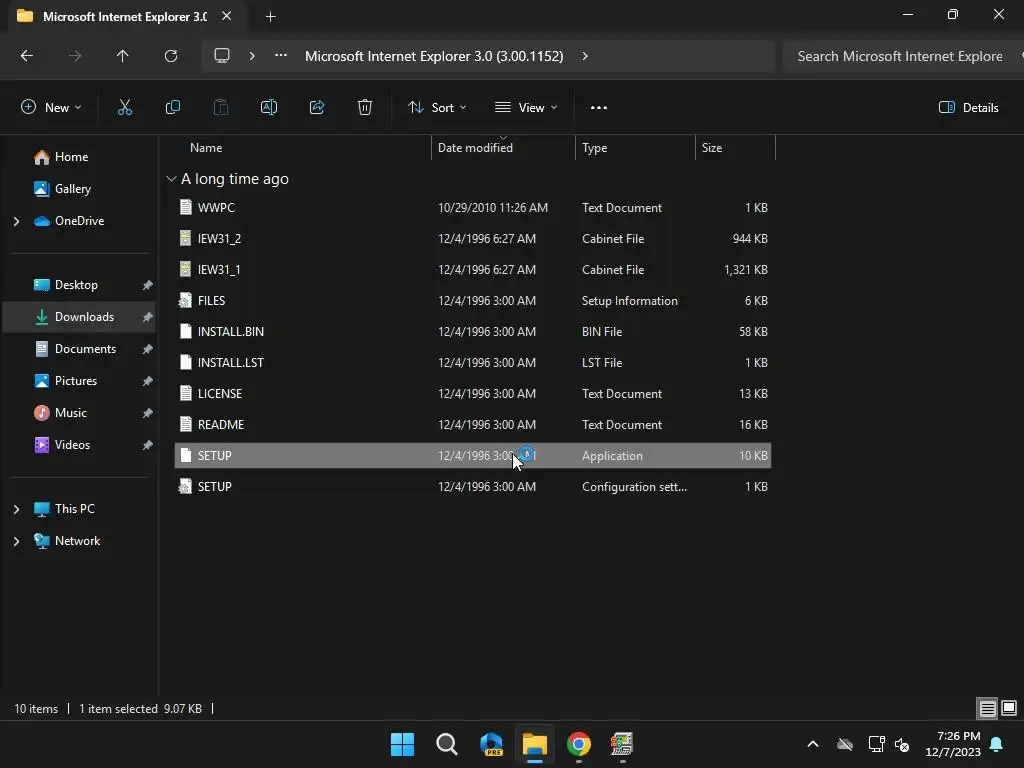Expand OneDrive in navigation pane

tap(16, 221)
